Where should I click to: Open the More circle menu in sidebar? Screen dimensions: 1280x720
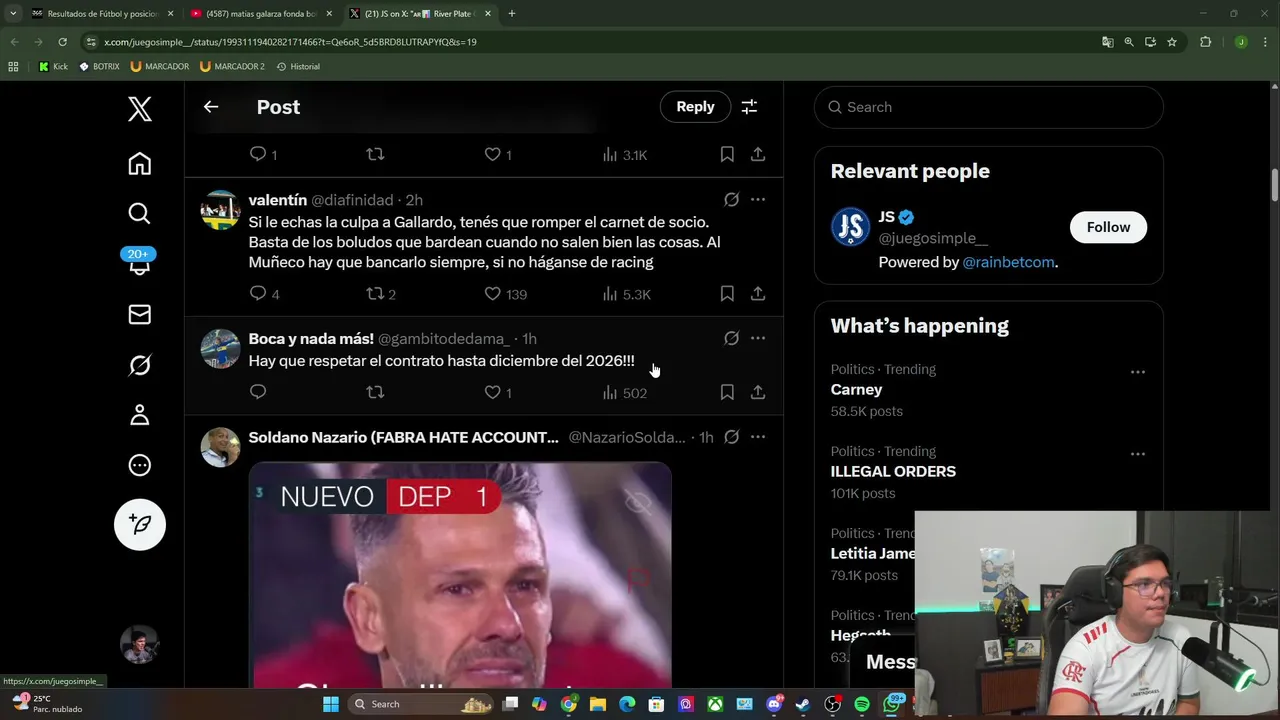pyautogui.click(x=140, y=465)
